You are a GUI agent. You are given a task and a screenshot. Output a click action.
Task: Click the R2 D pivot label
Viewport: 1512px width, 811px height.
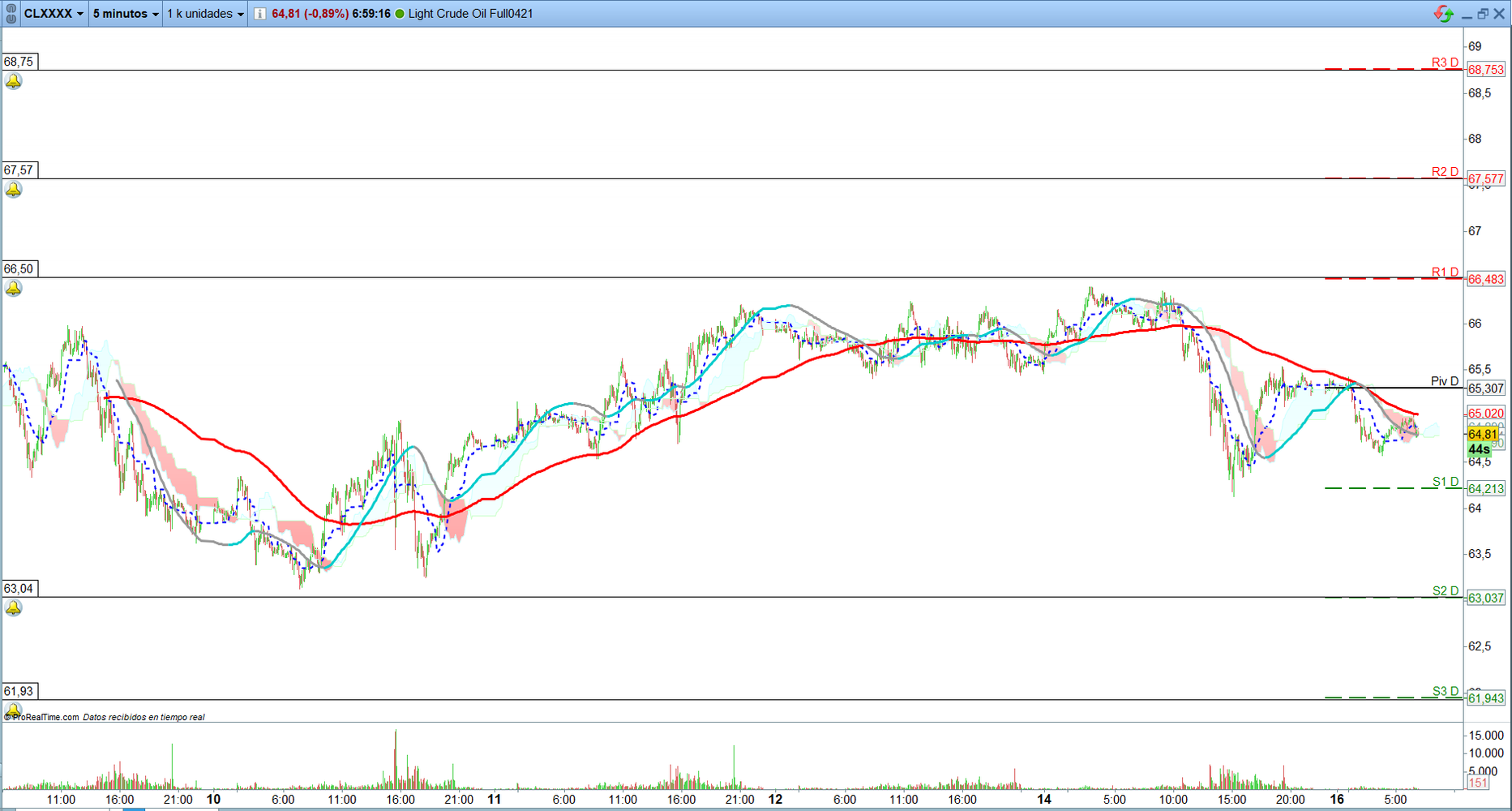(x=1445, y=172)
